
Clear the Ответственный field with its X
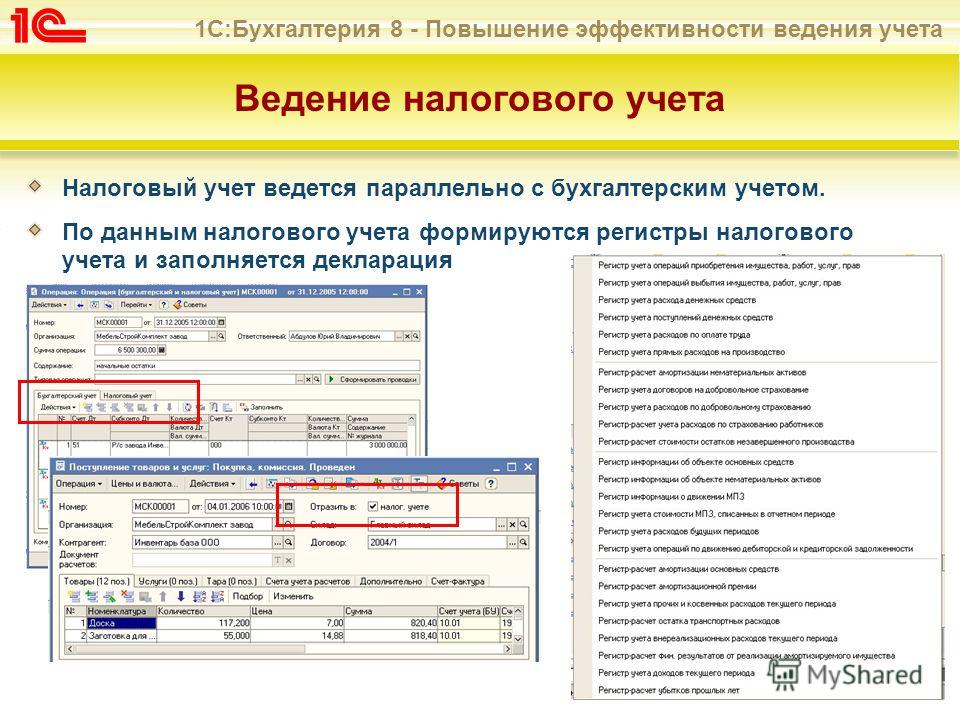(x=407, y=336)
